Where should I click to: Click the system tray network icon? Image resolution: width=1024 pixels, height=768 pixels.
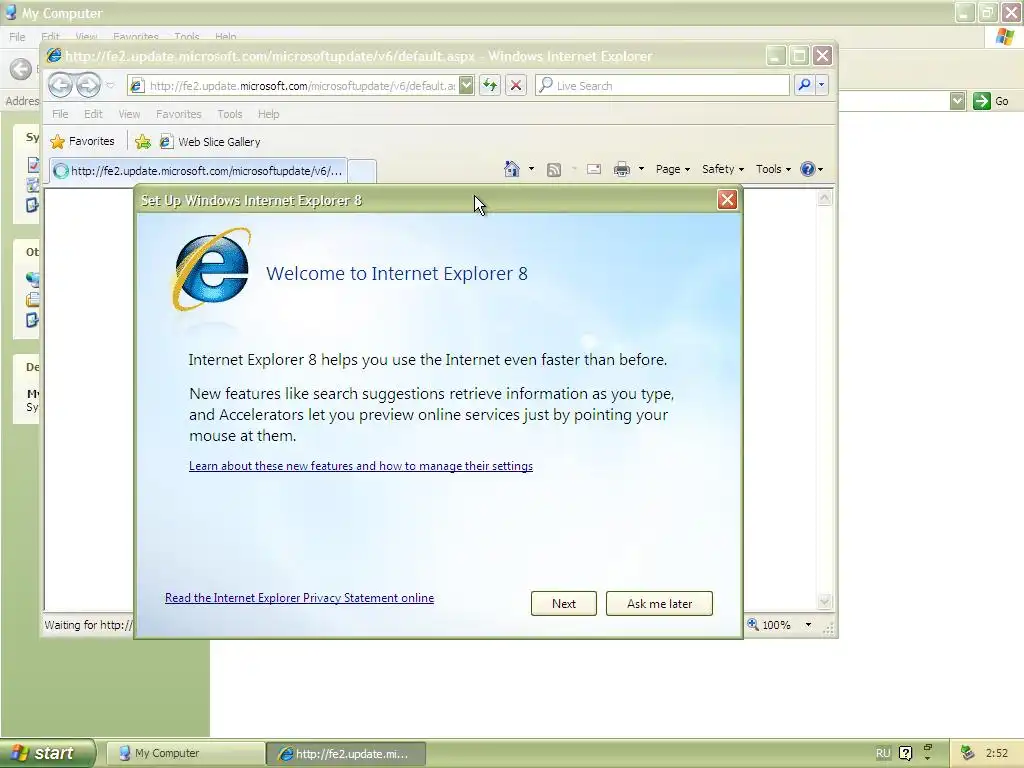pyautogui.click(x=967, y=753)
